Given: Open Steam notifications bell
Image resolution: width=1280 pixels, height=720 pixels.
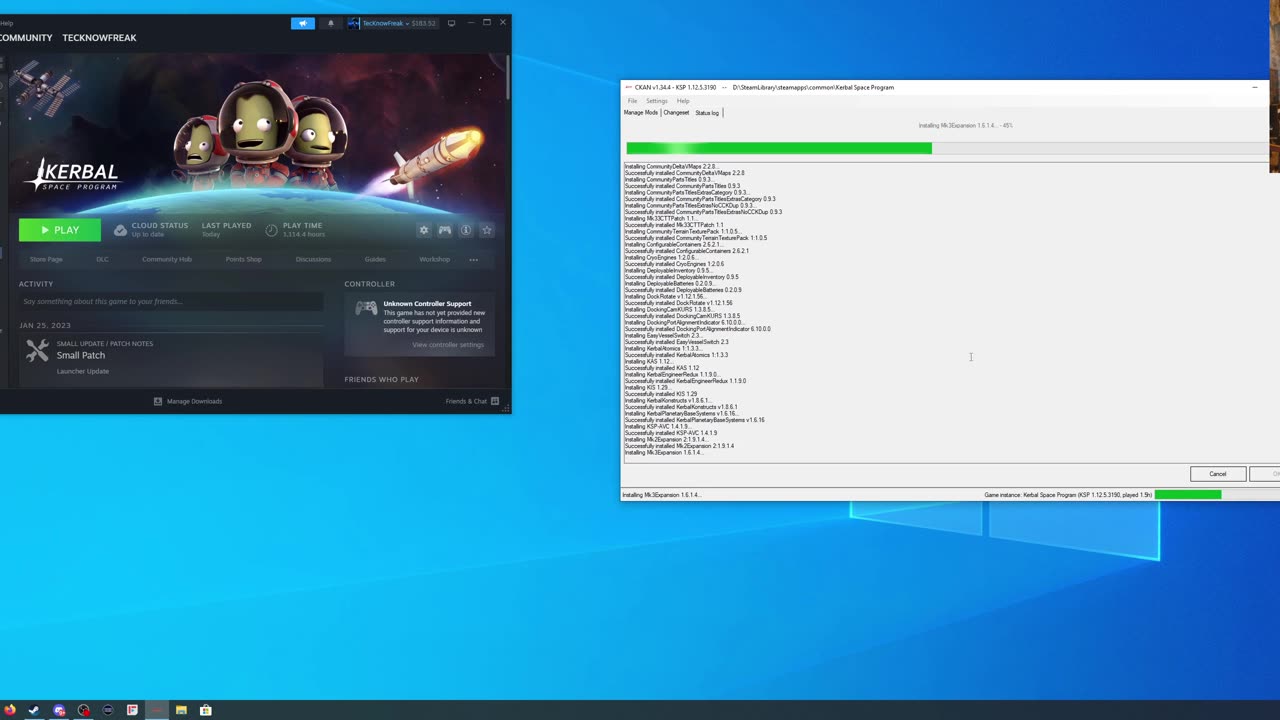Looking at the screenshot, I should click(331, 23).
